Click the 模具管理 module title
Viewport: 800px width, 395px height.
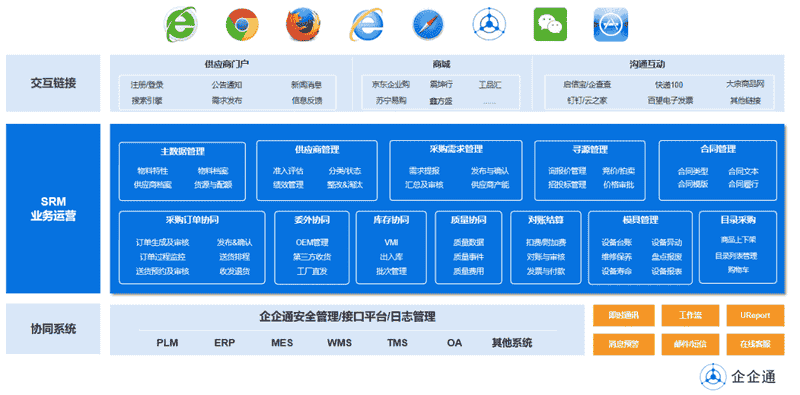(640, 220)
